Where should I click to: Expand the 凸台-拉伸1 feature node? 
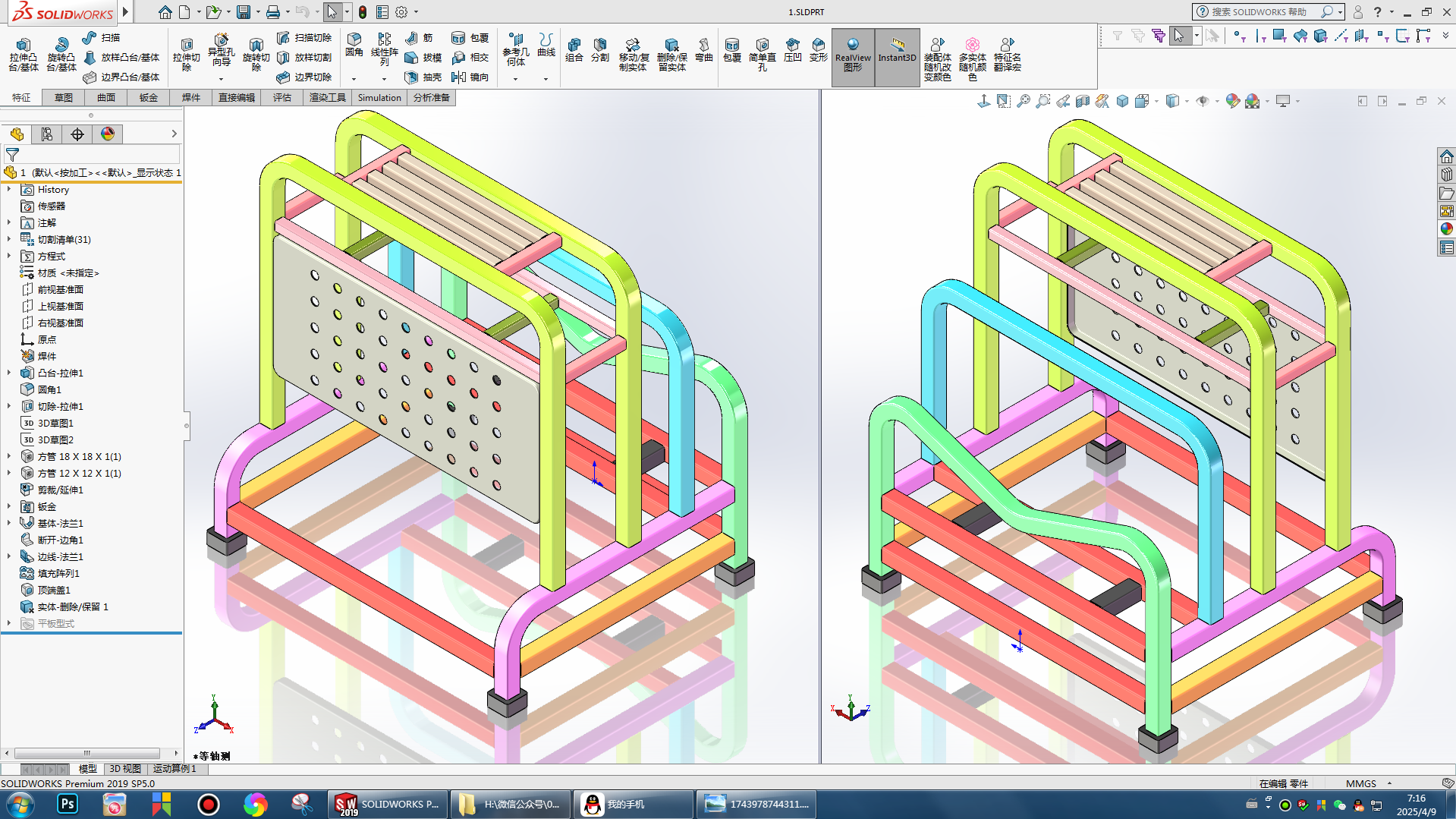pos(9,373)
